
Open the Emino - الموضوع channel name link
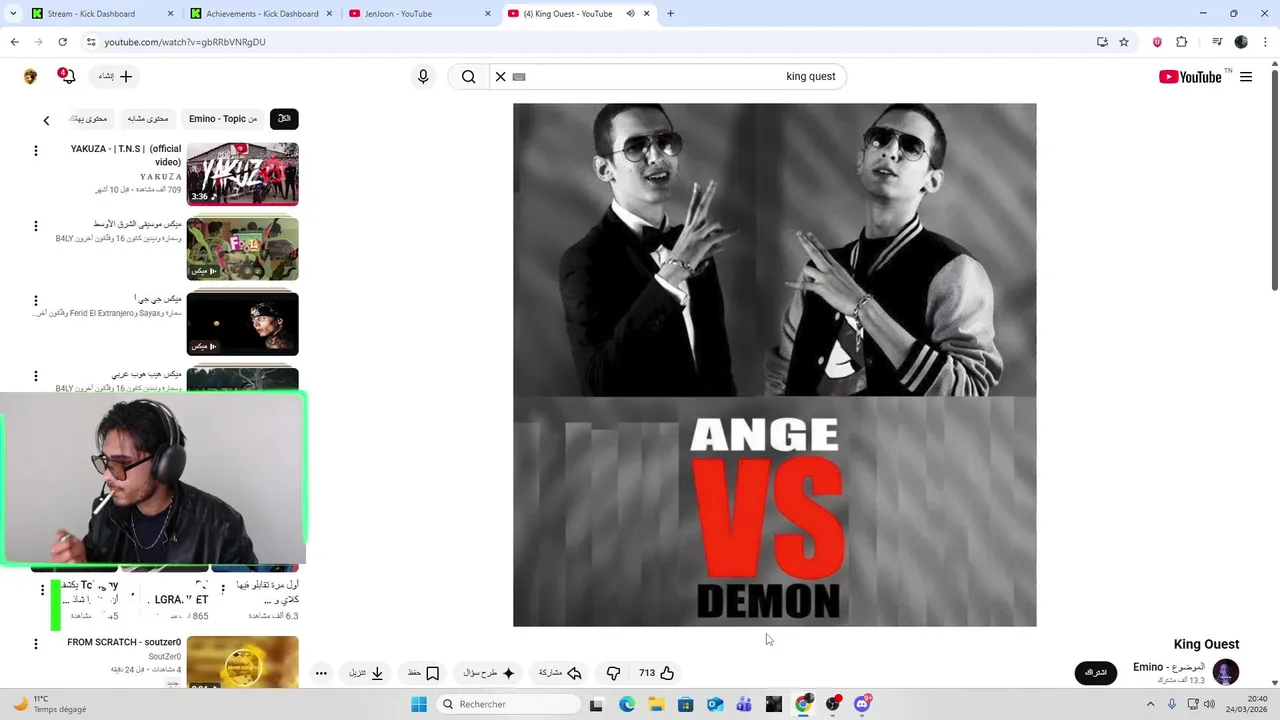[1169, 667]
